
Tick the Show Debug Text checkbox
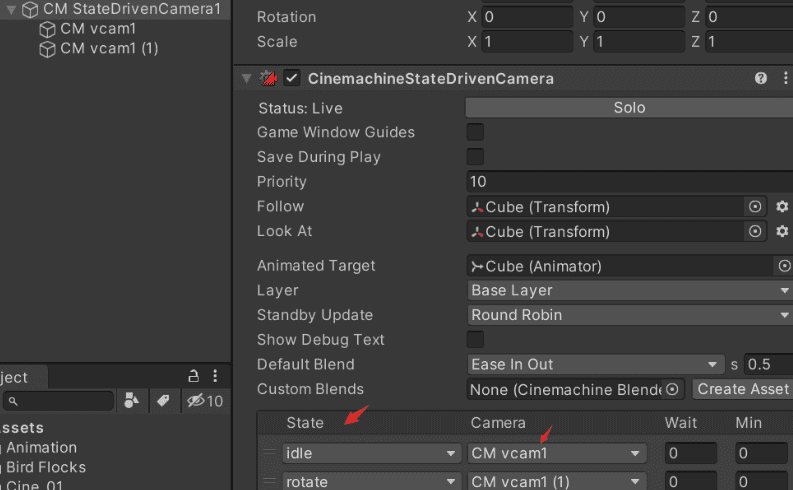476,340
